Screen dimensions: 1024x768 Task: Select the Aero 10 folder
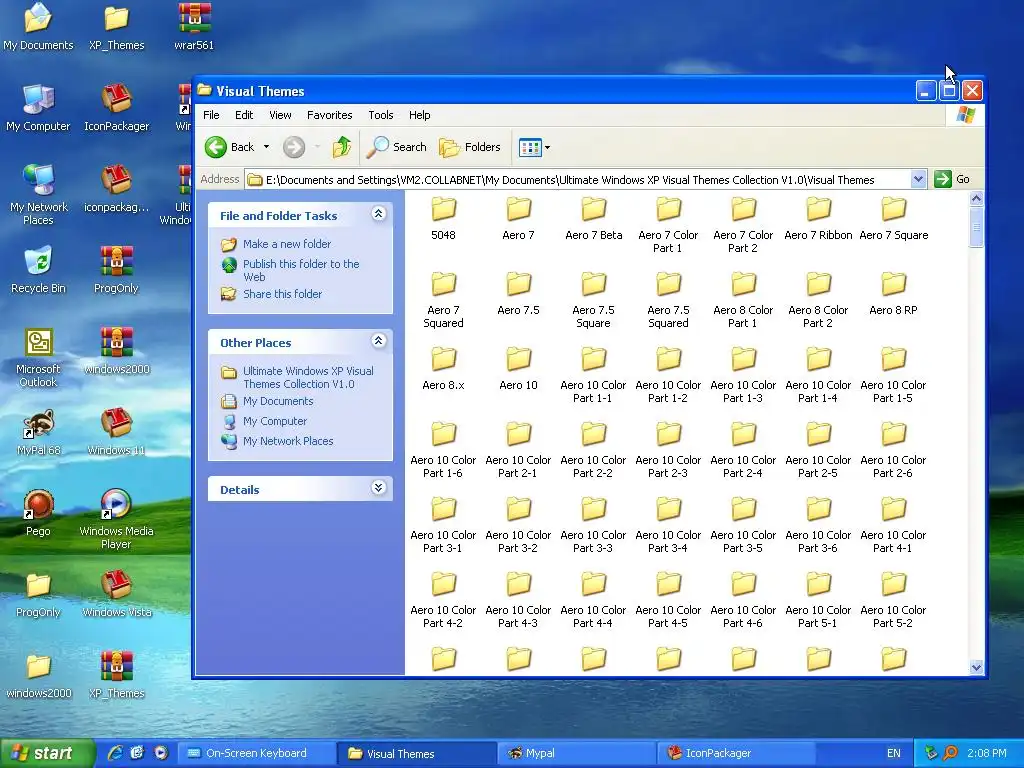[x=519, y=369]
